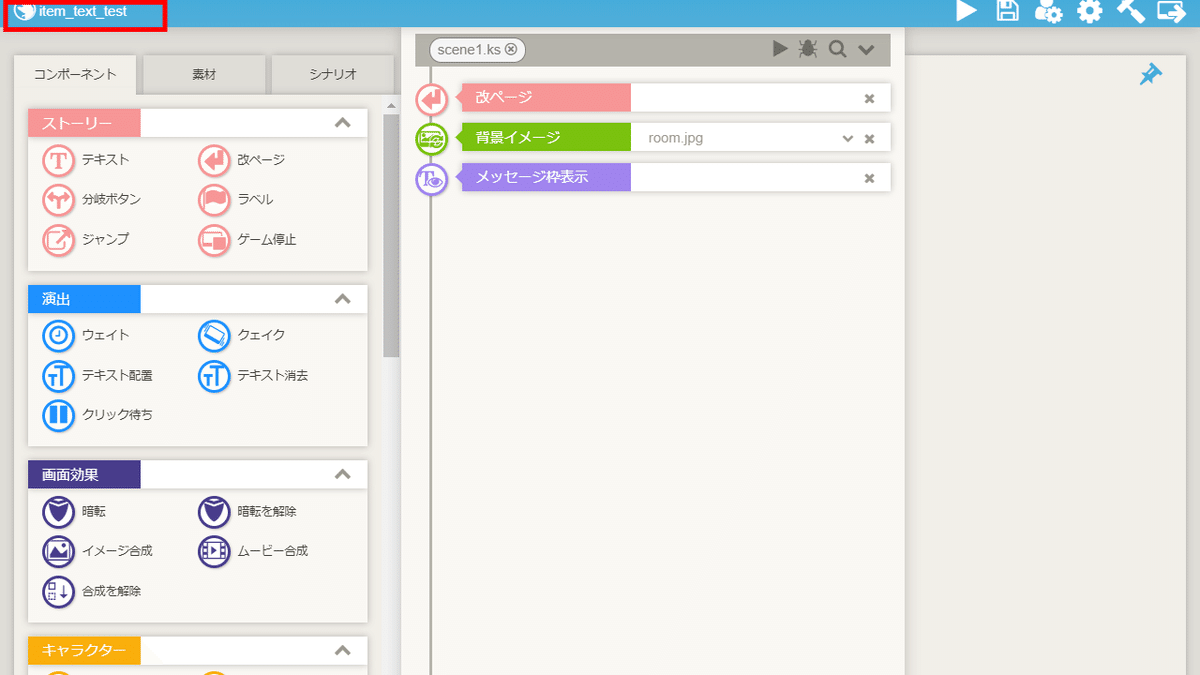Choose the テキスト消去 component

click(254, 376)
